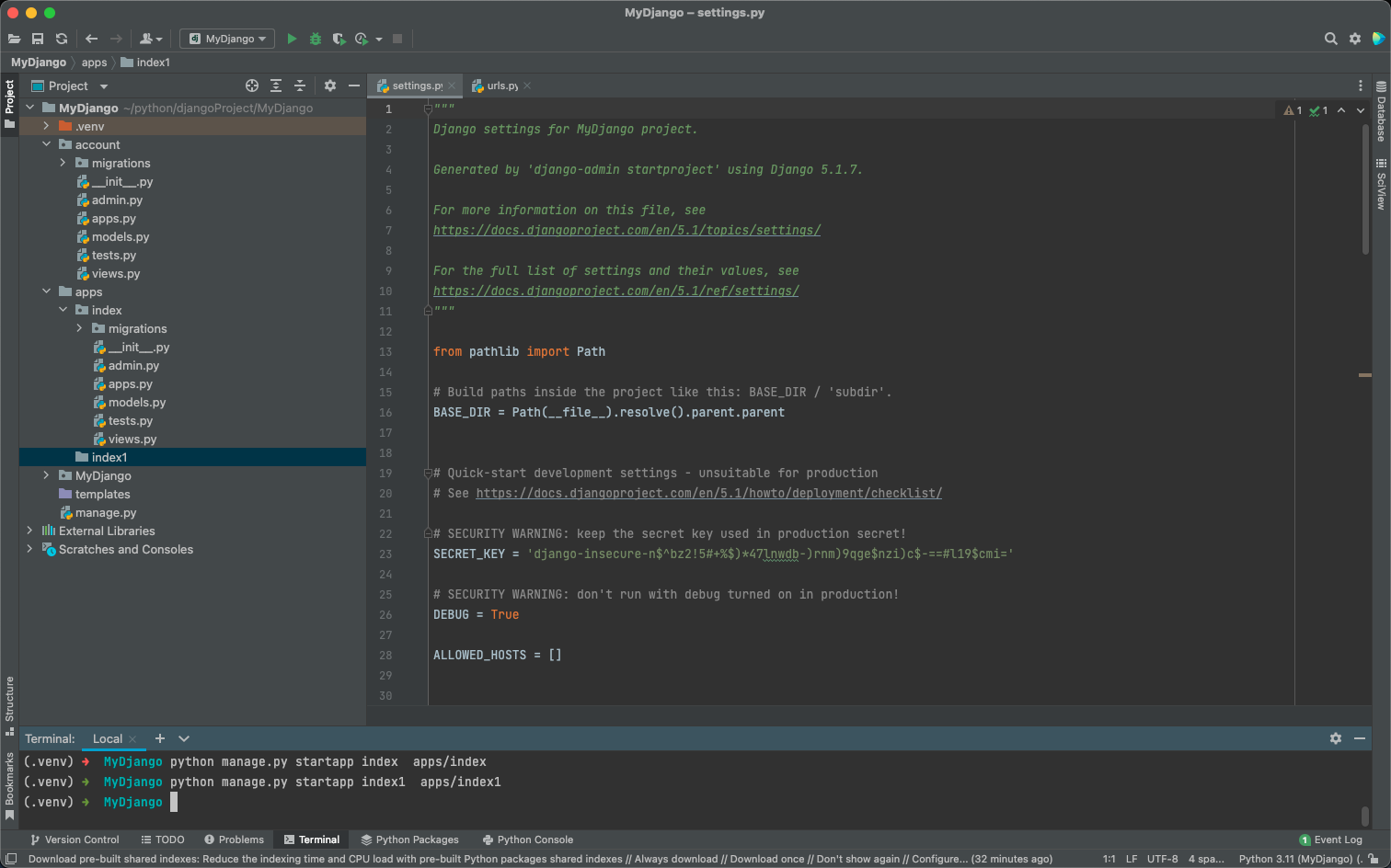
Task: Hide the Project panel with minus icon
Action: (x=354, y=86)
